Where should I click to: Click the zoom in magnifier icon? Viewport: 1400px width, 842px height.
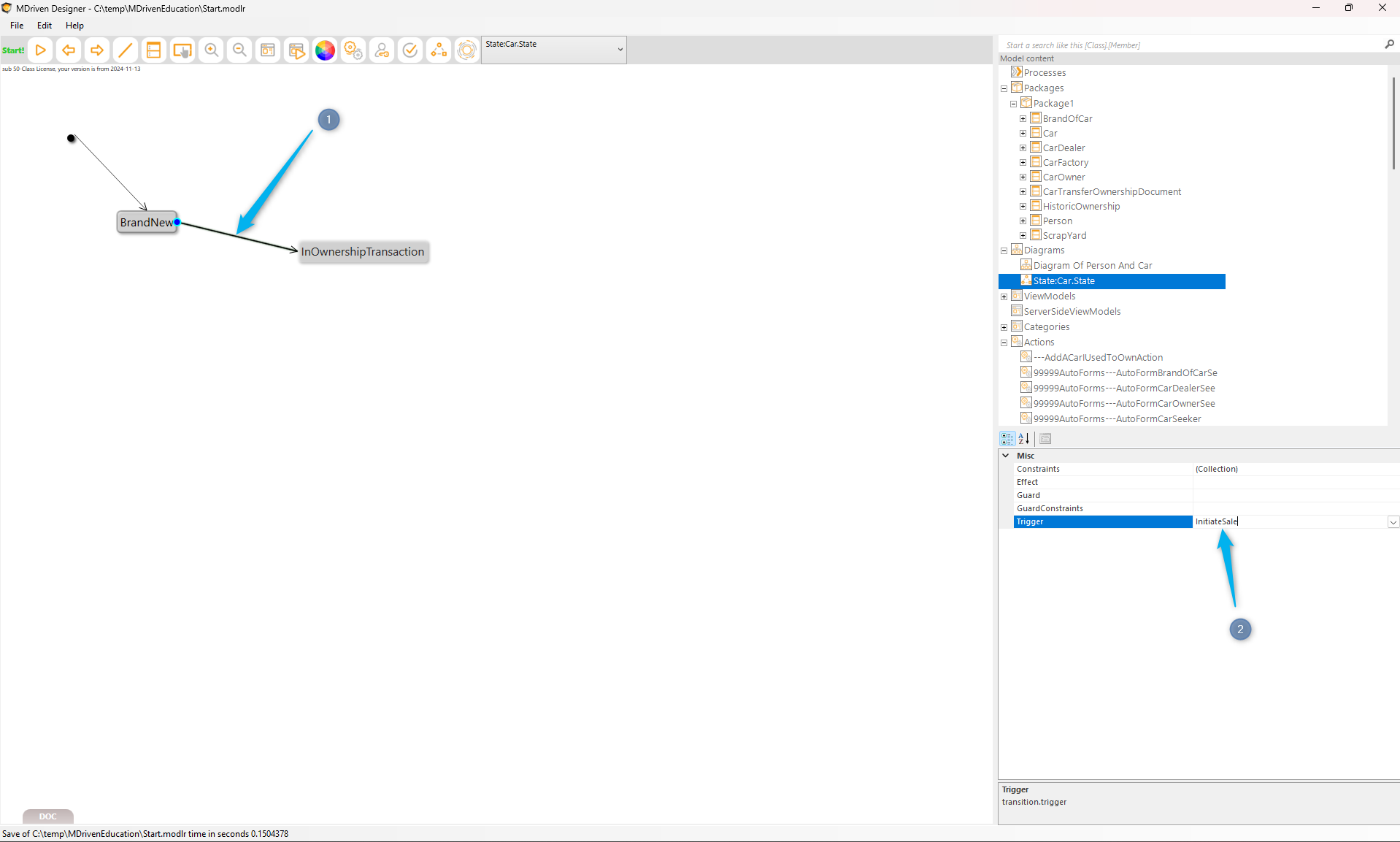click(x=211, y=50)
